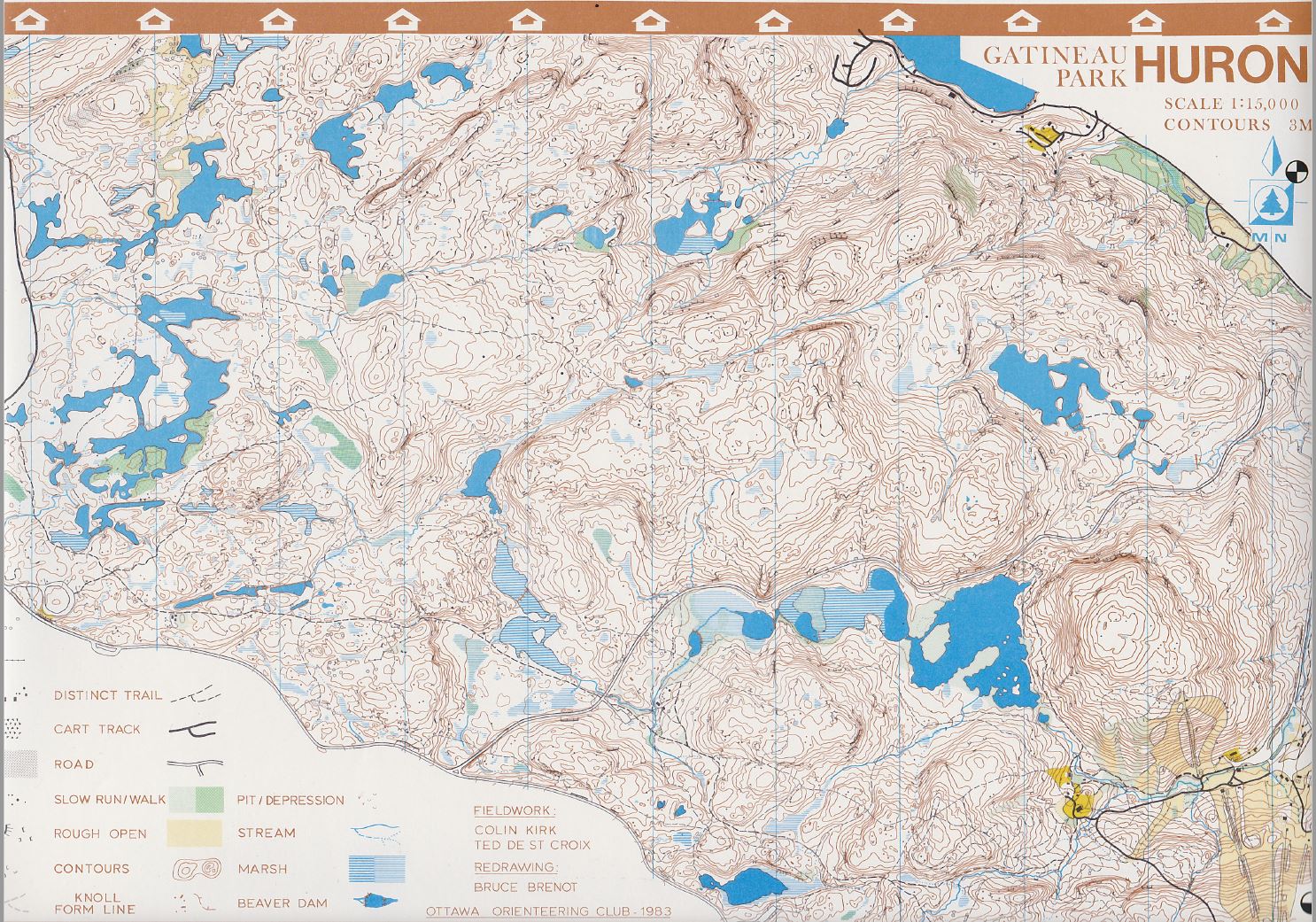
Task: Select the Cart Track legend symbol
Action: 193,730
